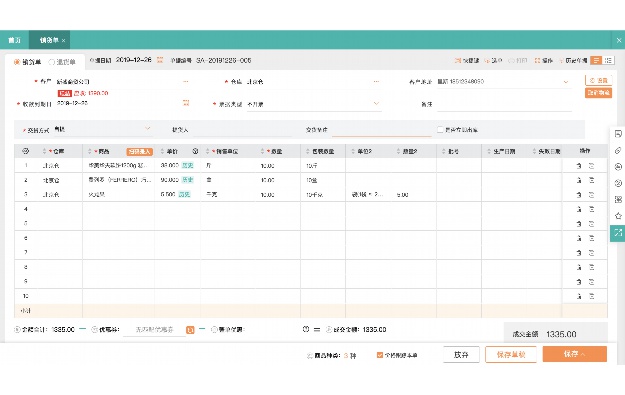The height and width of the screenshot is (395, 625).
Task: Click the solid orange button below settings
Action: tap(598, 92)
